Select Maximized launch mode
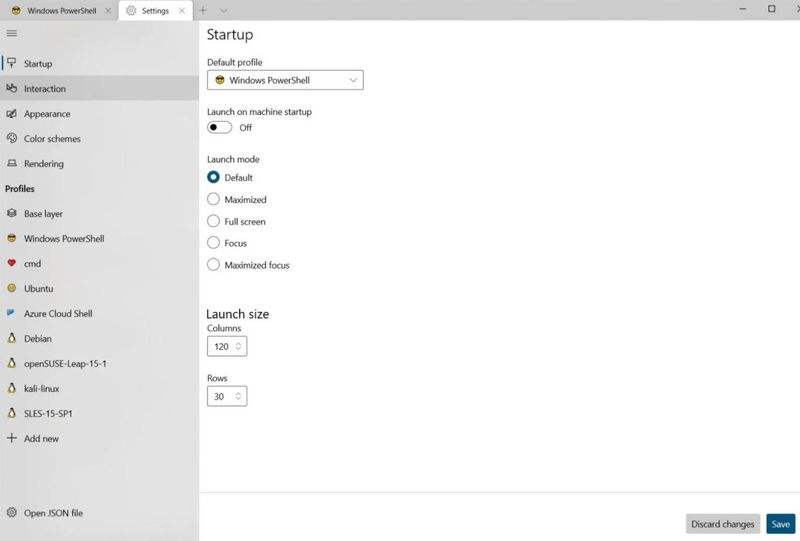The height and width of the screenshot is (541, 800). tap(213, 200)
